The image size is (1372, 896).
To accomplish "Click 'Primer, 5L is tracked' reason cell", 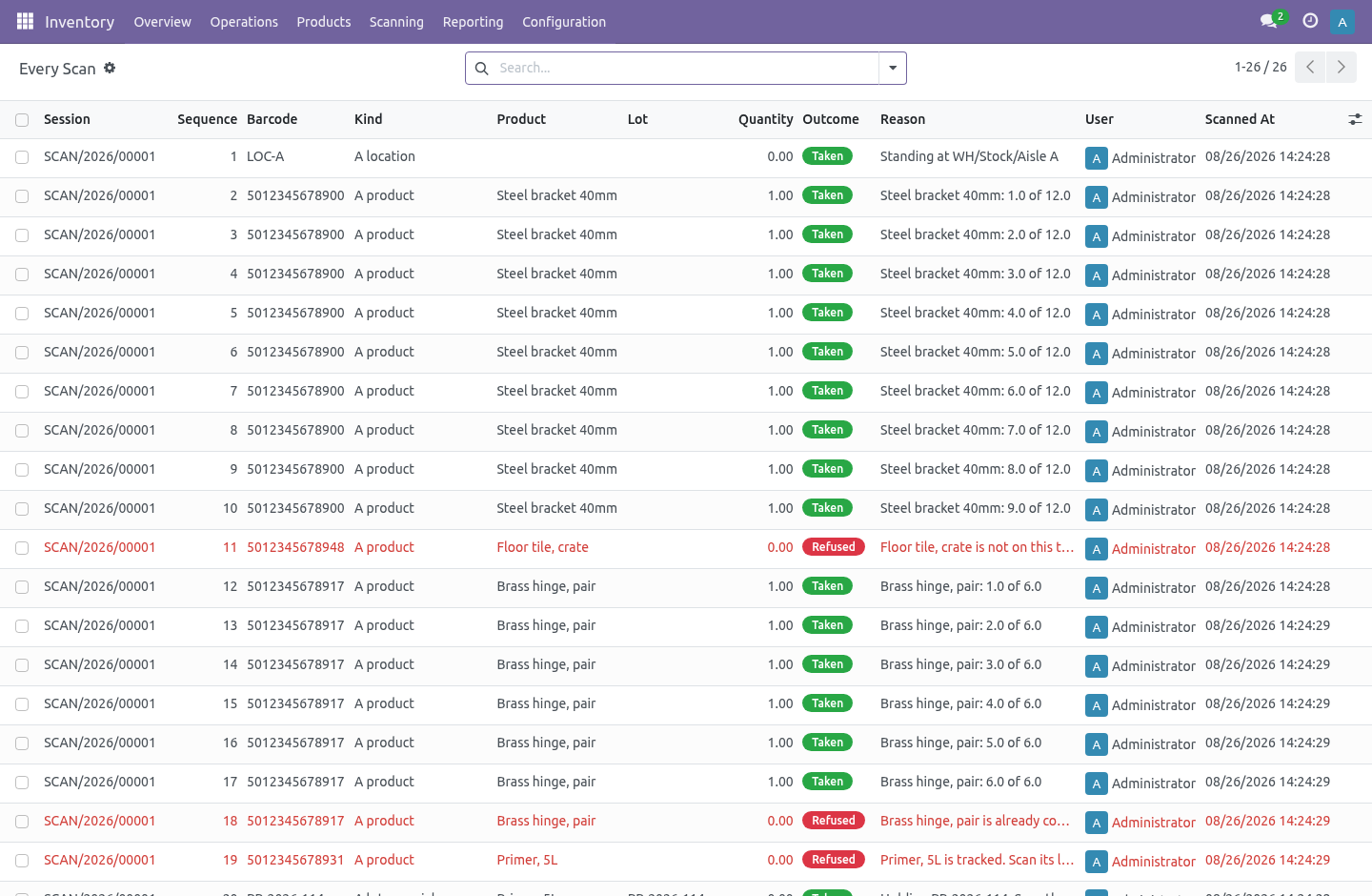I will (x=977, y=860).
